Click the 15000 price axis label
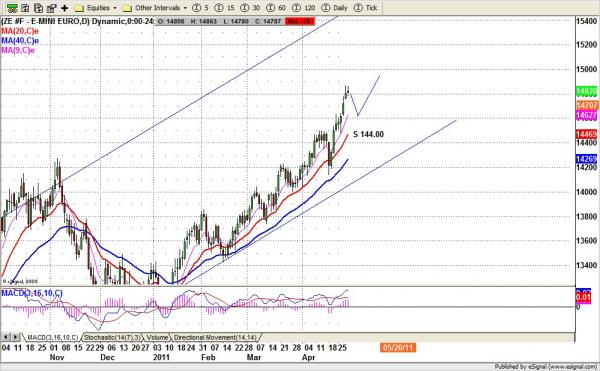Image resolution: width=600 pixels, height=371 pixels. (x=587, y=69)
